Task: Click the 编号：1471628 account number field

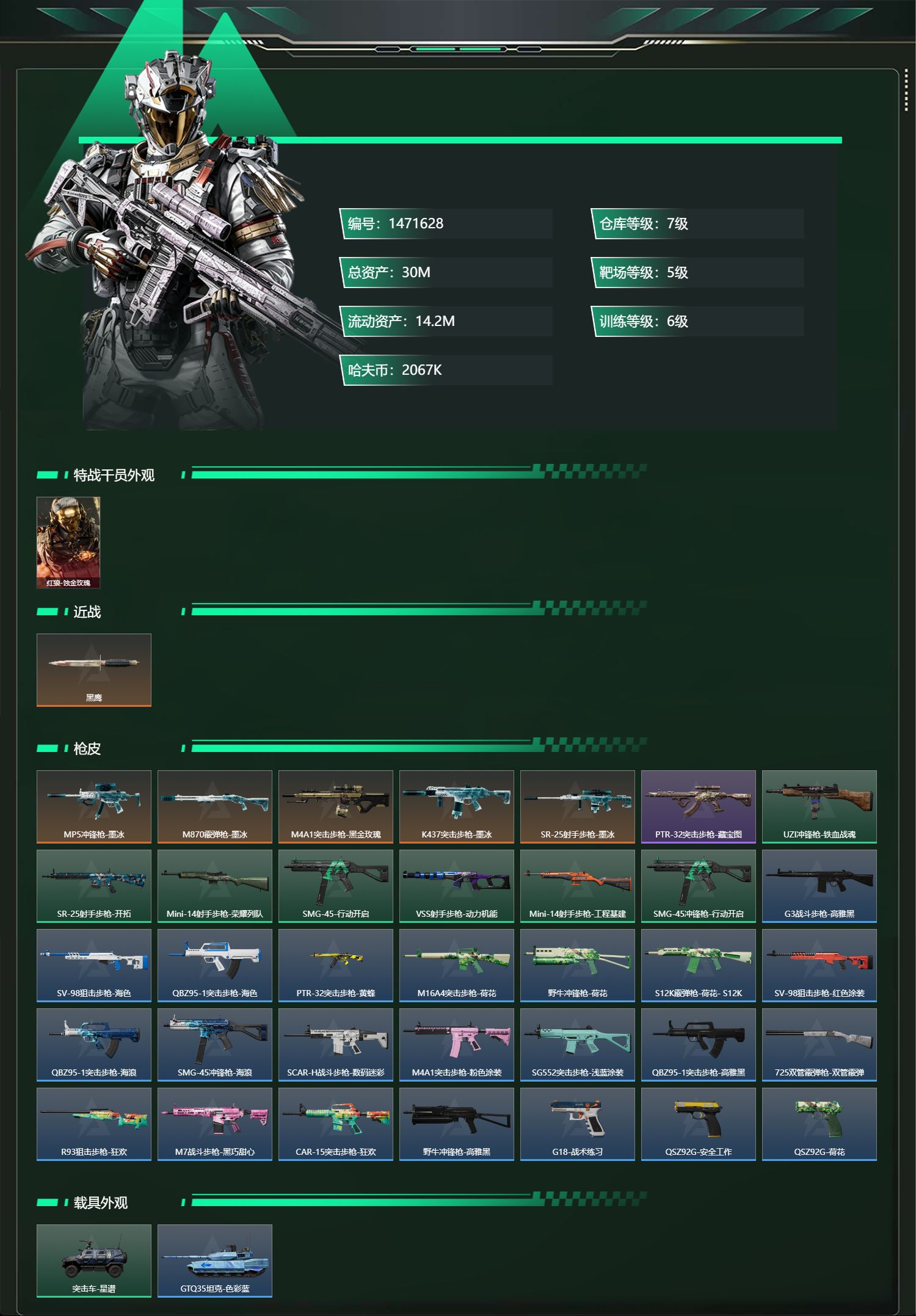Action: click(x=446, y=223)
